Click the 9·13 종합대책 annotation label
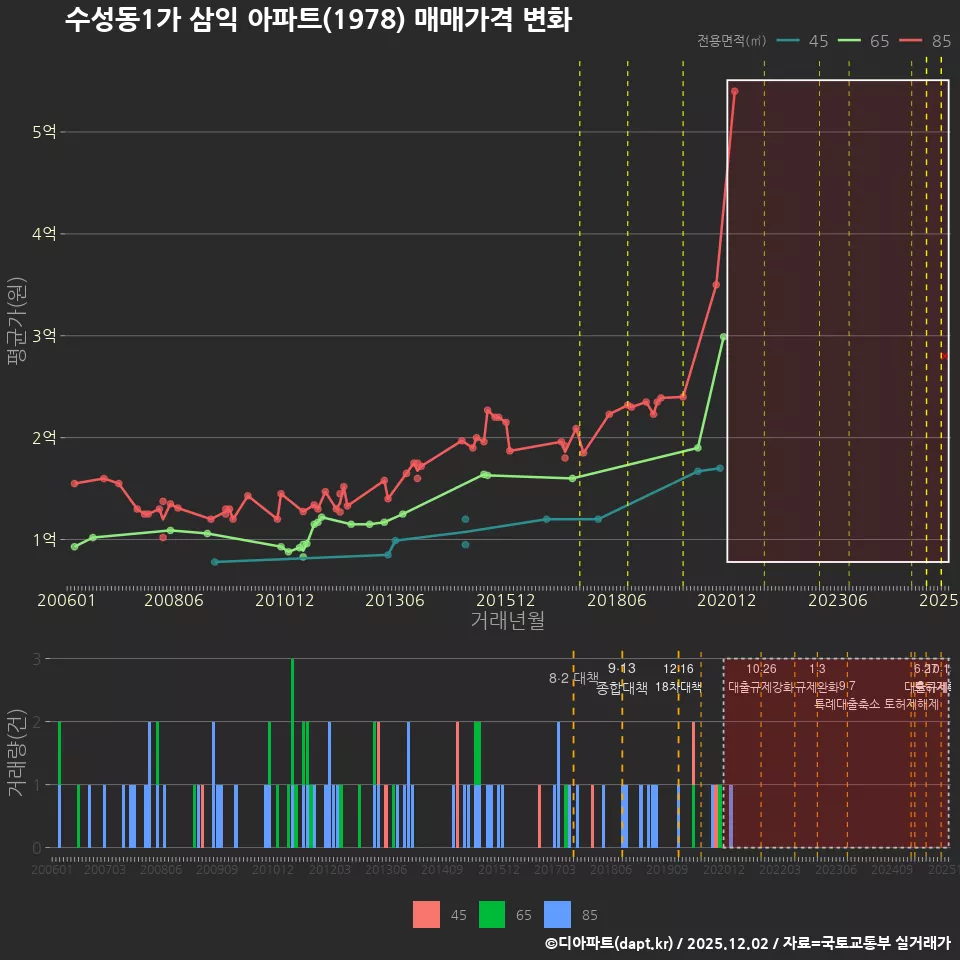The width and height of the screenshot is (960, 960). tap(622, 678)
